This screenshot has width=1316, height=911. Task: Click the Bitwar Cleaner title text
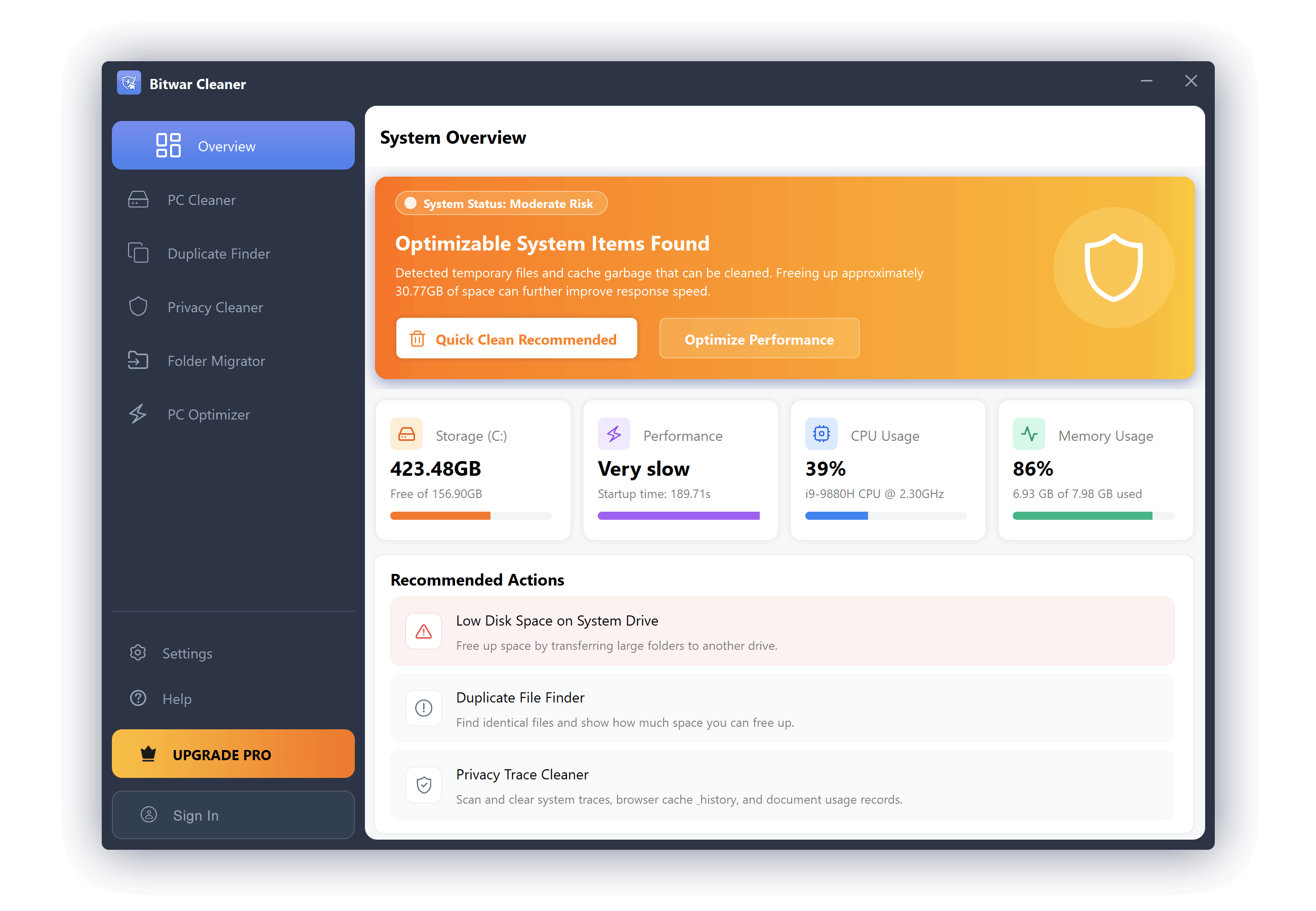coord(197,84)
